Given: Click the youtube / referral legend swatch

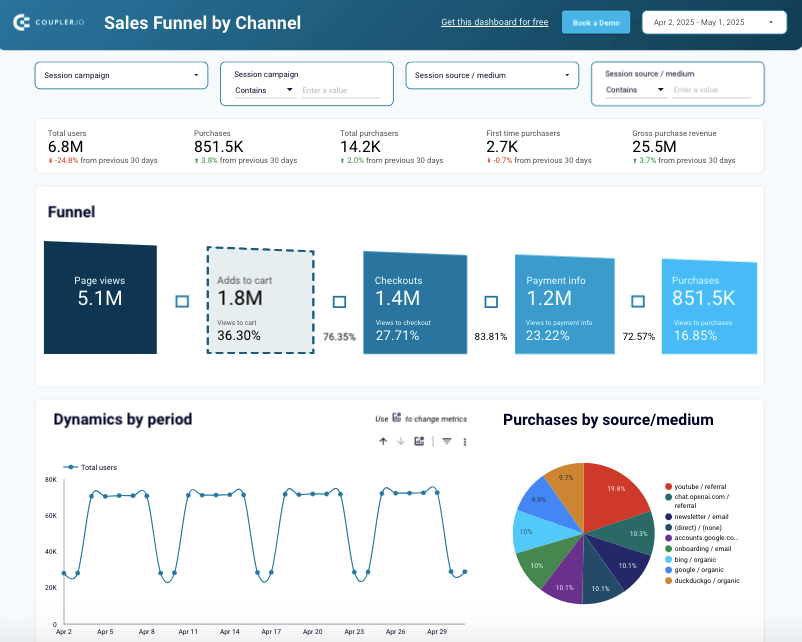Looking at the screenshot, I should [x=668, y=486].
